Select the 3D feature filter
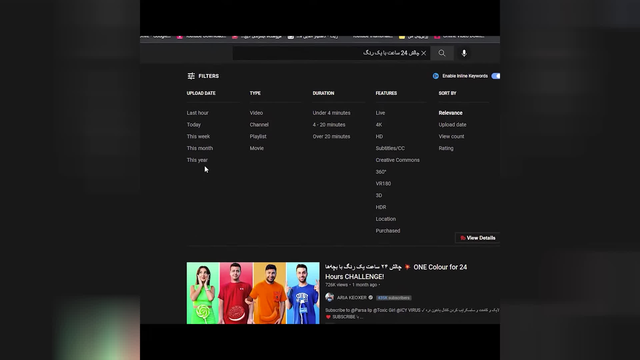 (x=379, y=196)
